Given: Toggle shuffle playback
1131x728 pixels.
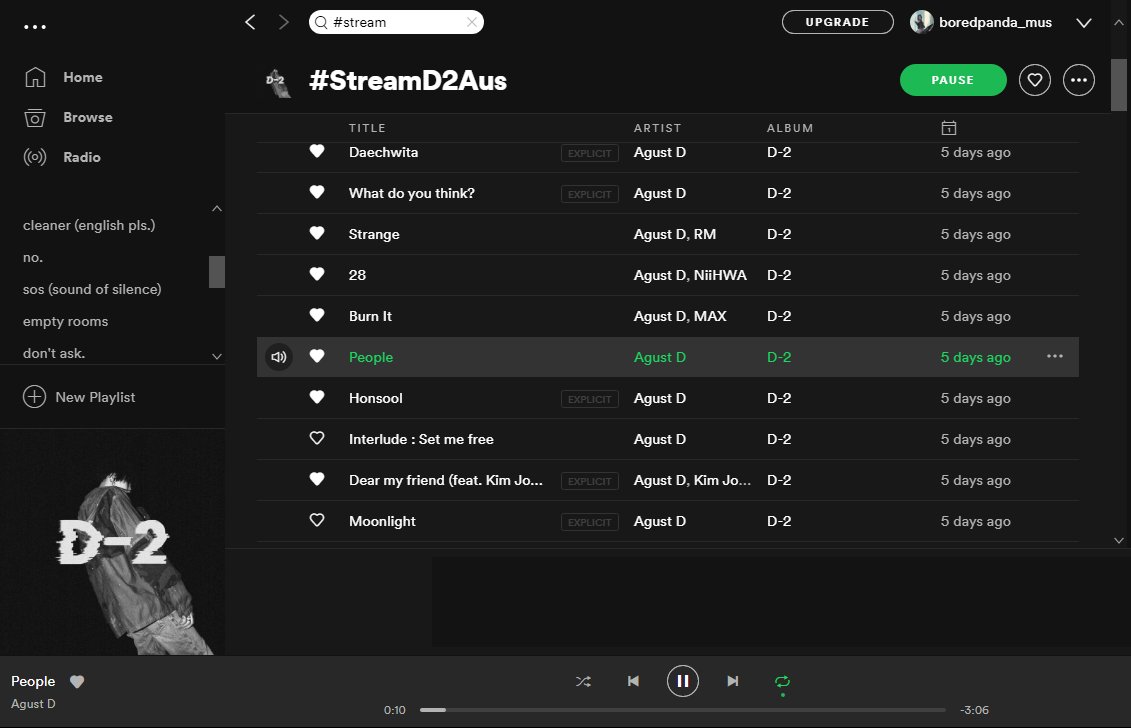Looking at the screenshot, I should (x=584, y=681).
